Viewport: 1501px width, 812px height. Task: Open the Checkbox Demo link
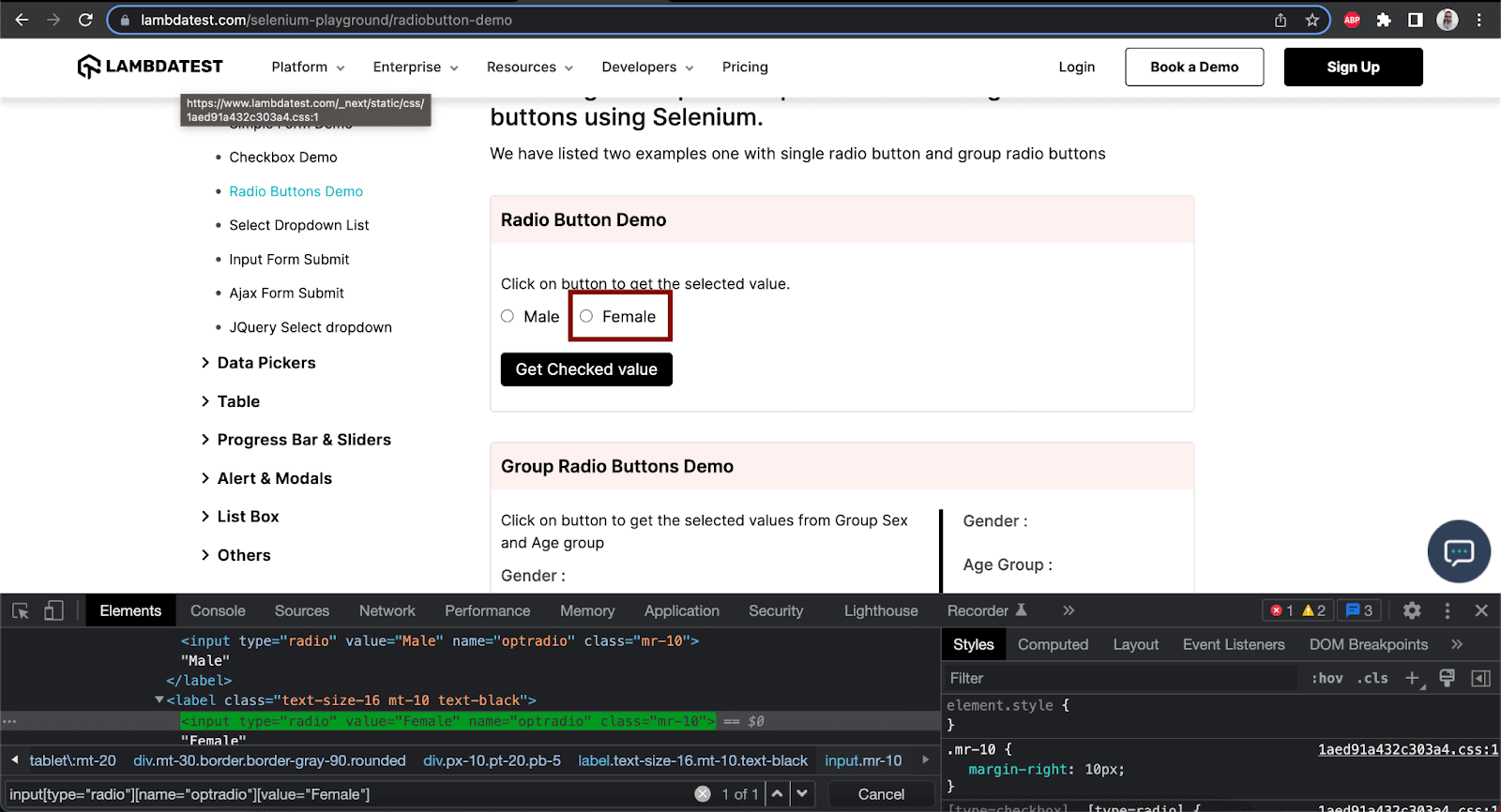[283, 158]
